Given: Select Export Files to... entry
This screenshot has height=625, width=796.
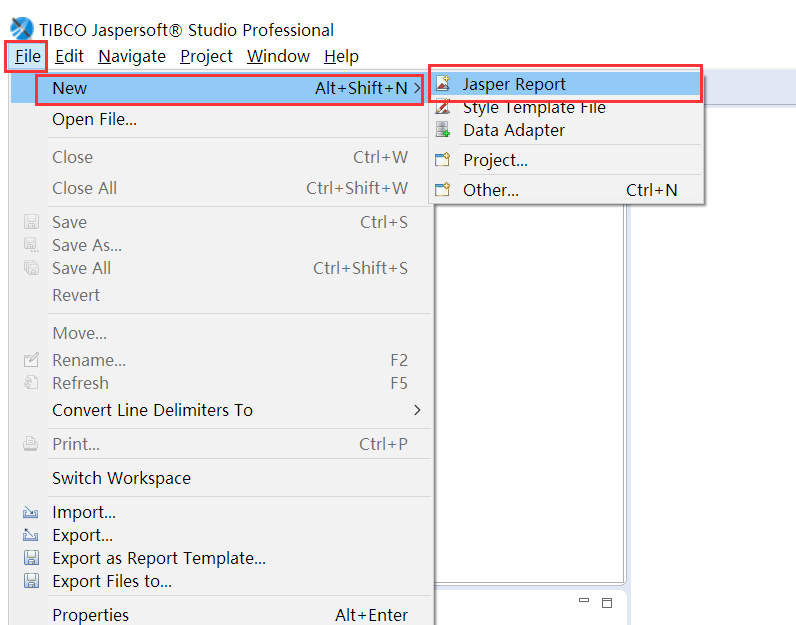Looking at the screenshot, I should tap(222, 581).
